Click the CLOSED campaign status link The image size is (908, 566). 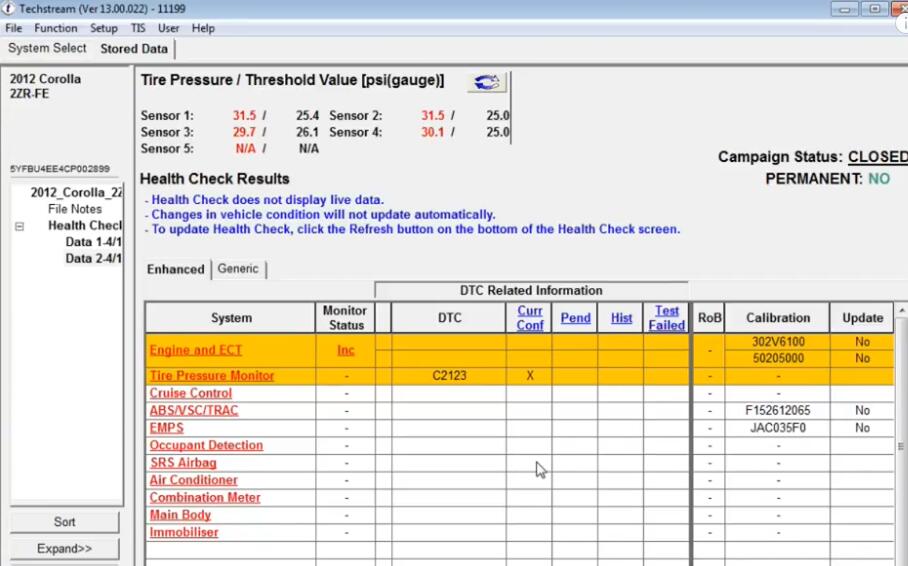click(878, 157)
